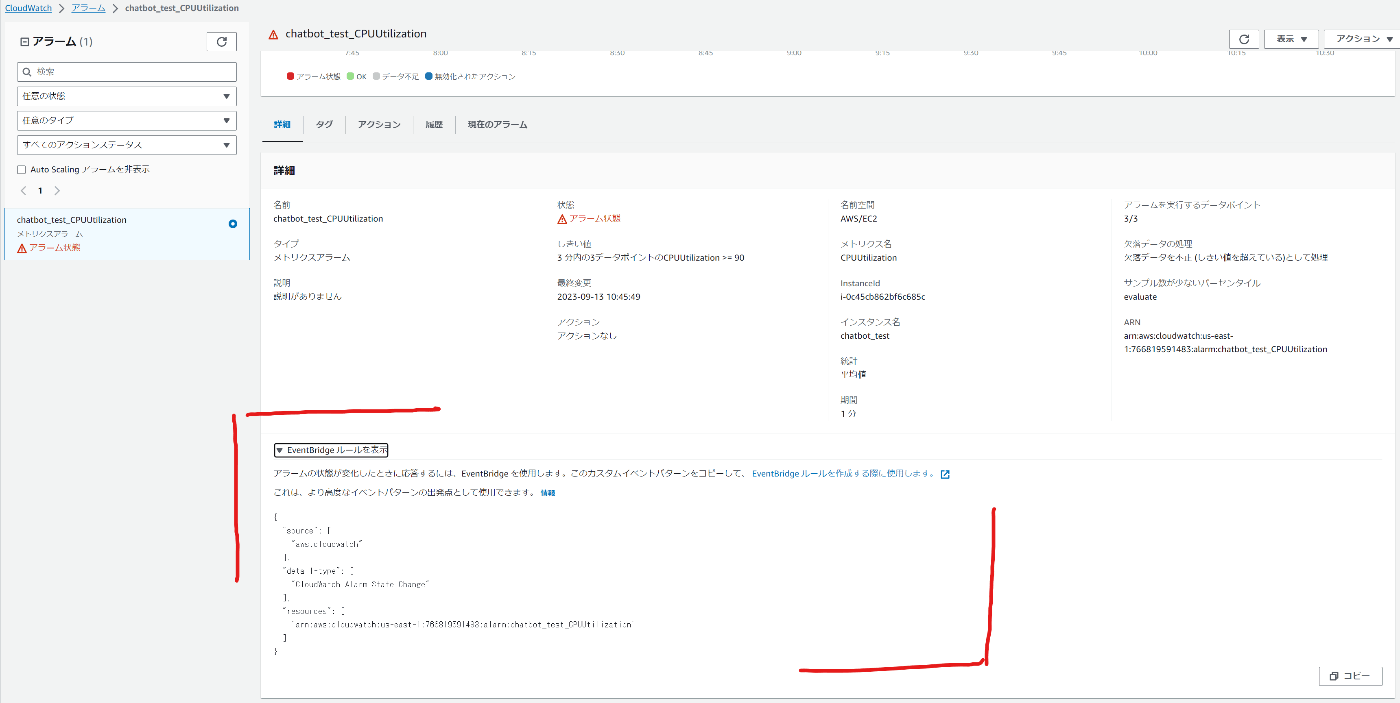Open the アクション dropdown button at top right
Screen dimensions: 1400x703
coord(1363,38)
